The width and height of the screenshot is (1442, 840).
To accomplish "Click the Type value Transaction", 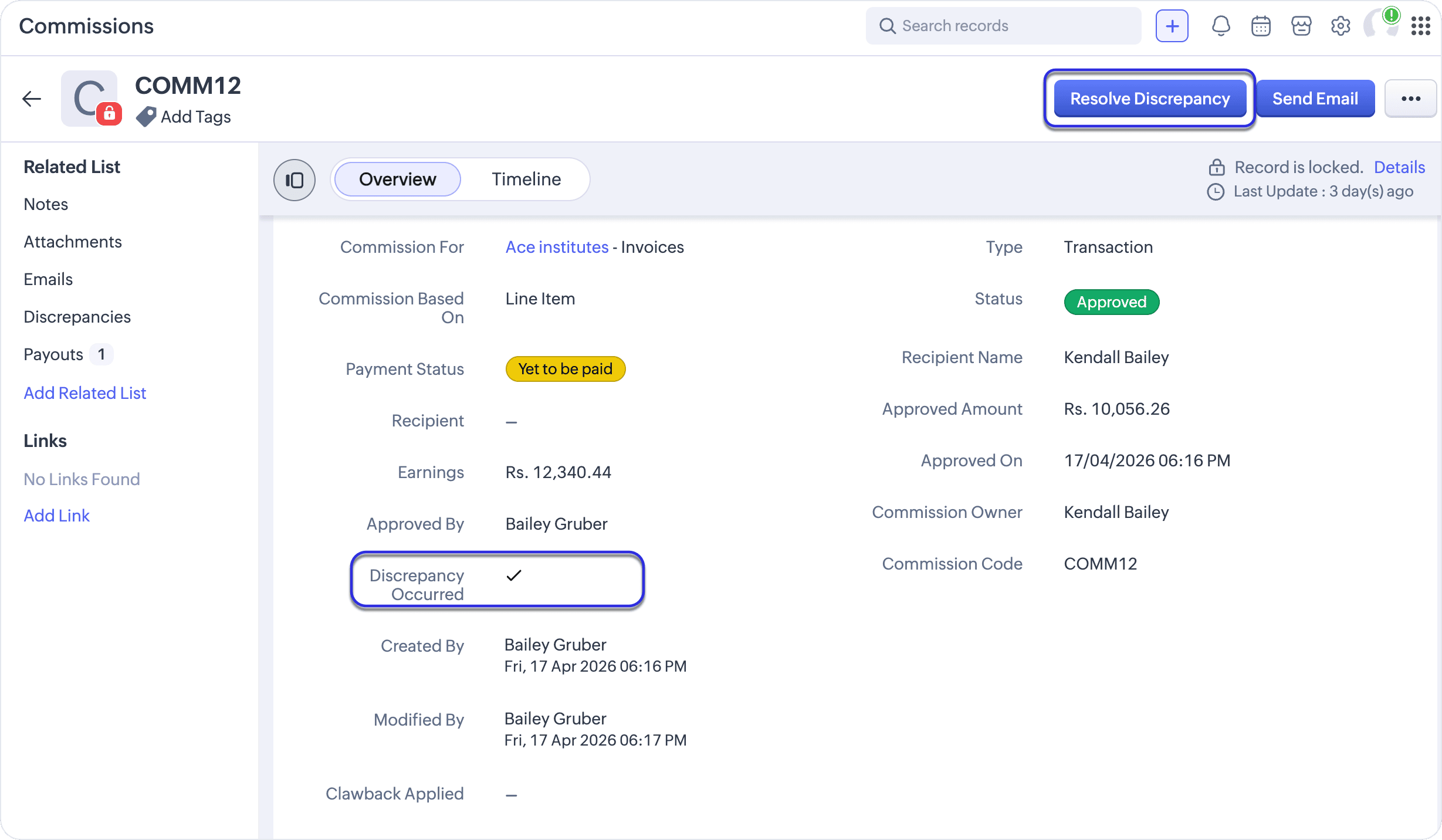I will (1109, 247).
